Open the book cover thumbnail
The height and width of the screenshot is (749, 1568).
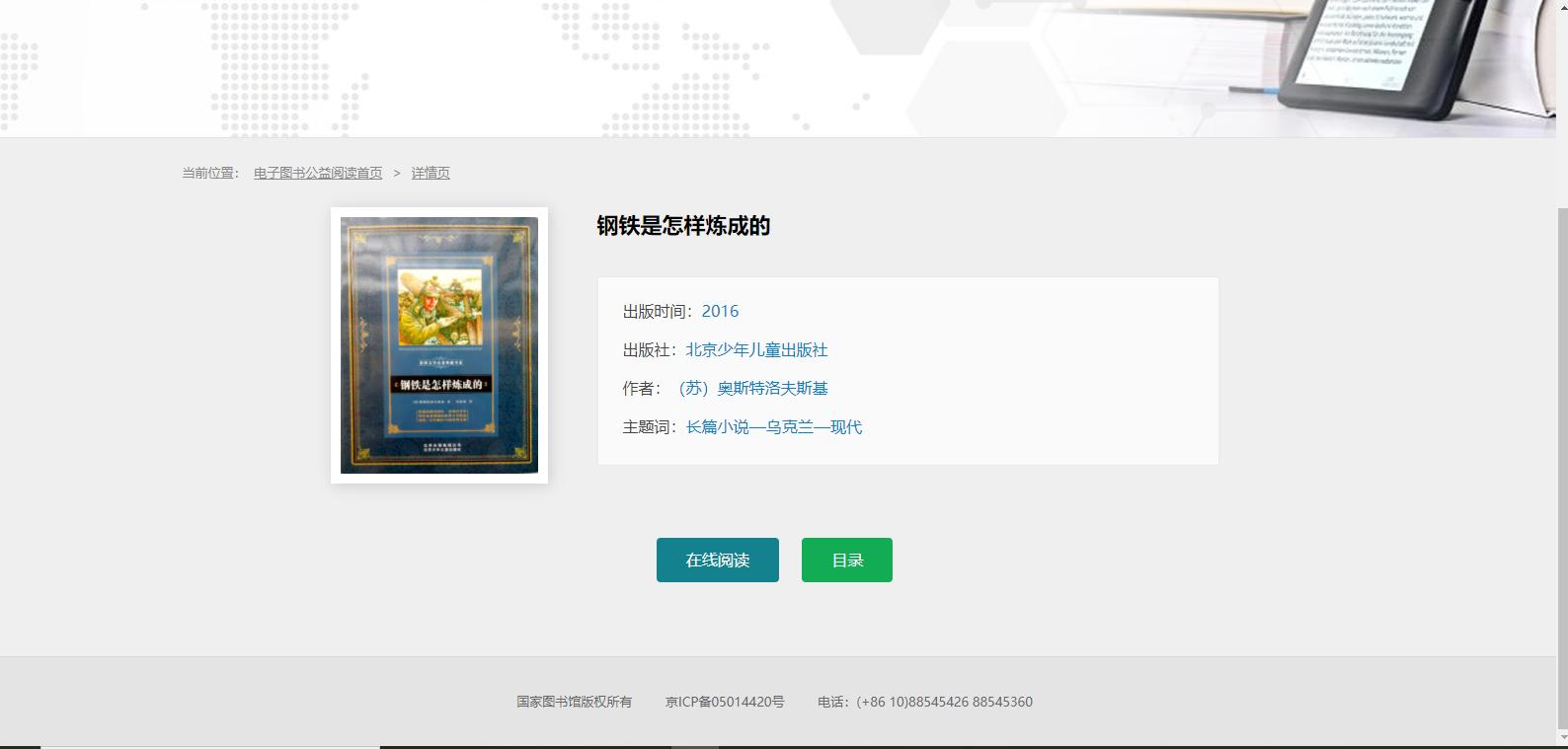[439, 345]
